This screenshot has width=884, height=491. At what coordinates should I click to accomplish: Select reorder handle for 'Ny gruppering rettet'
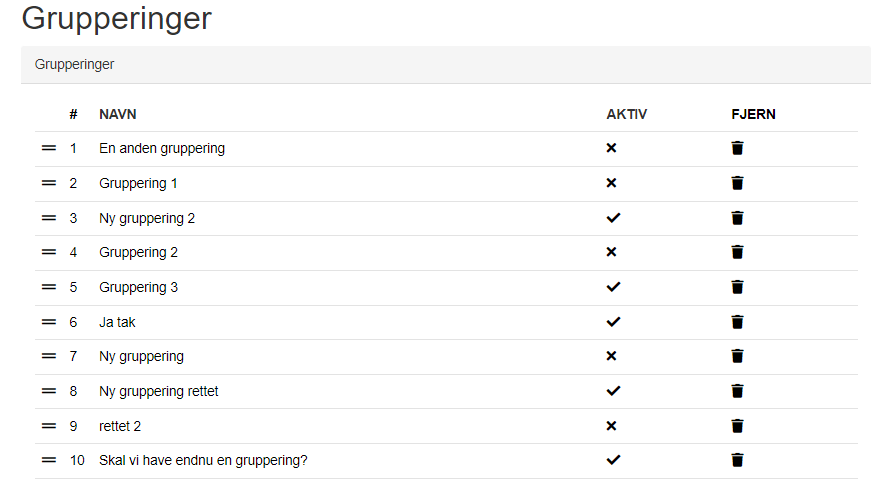click(x=48, y=391)
